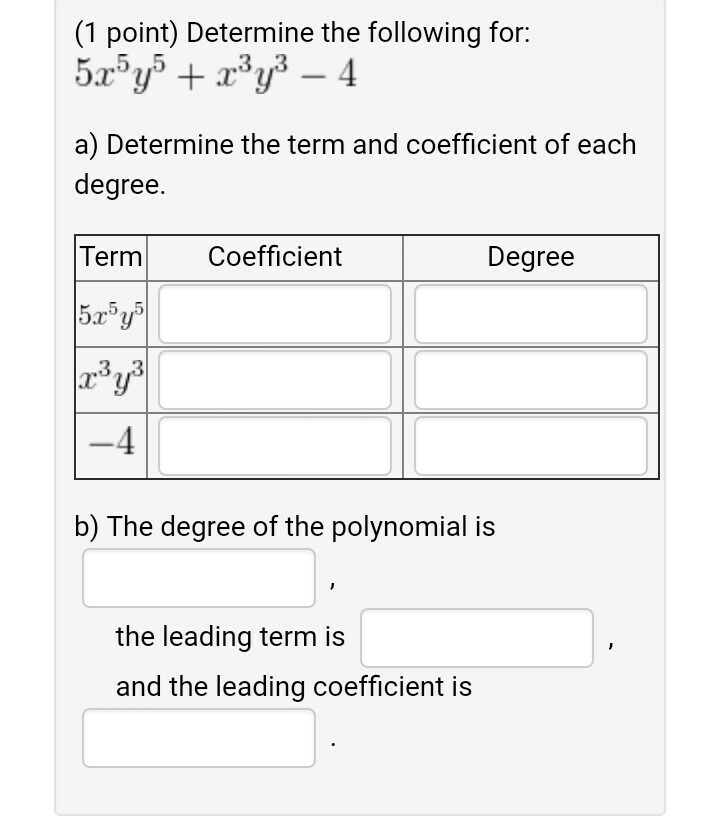Click the leading coefficient answer box
Viewport: 719px width, 827px height.
tap(197, 738)
